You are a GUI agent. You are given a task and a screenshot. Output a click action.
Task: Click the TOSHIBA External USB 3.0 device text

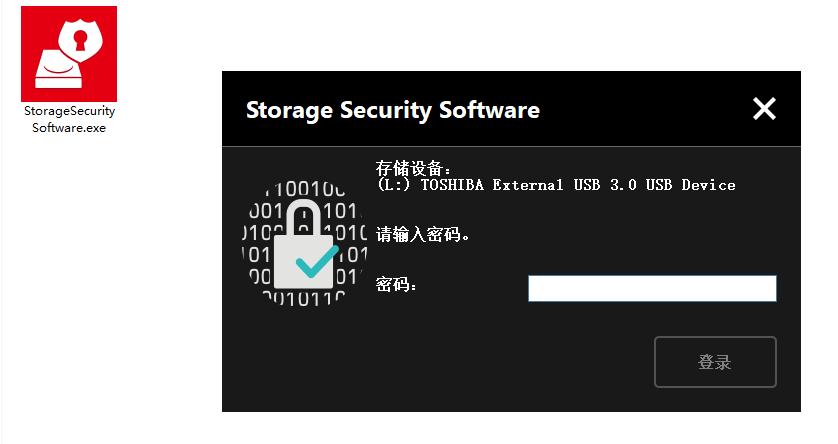[578, 185]
